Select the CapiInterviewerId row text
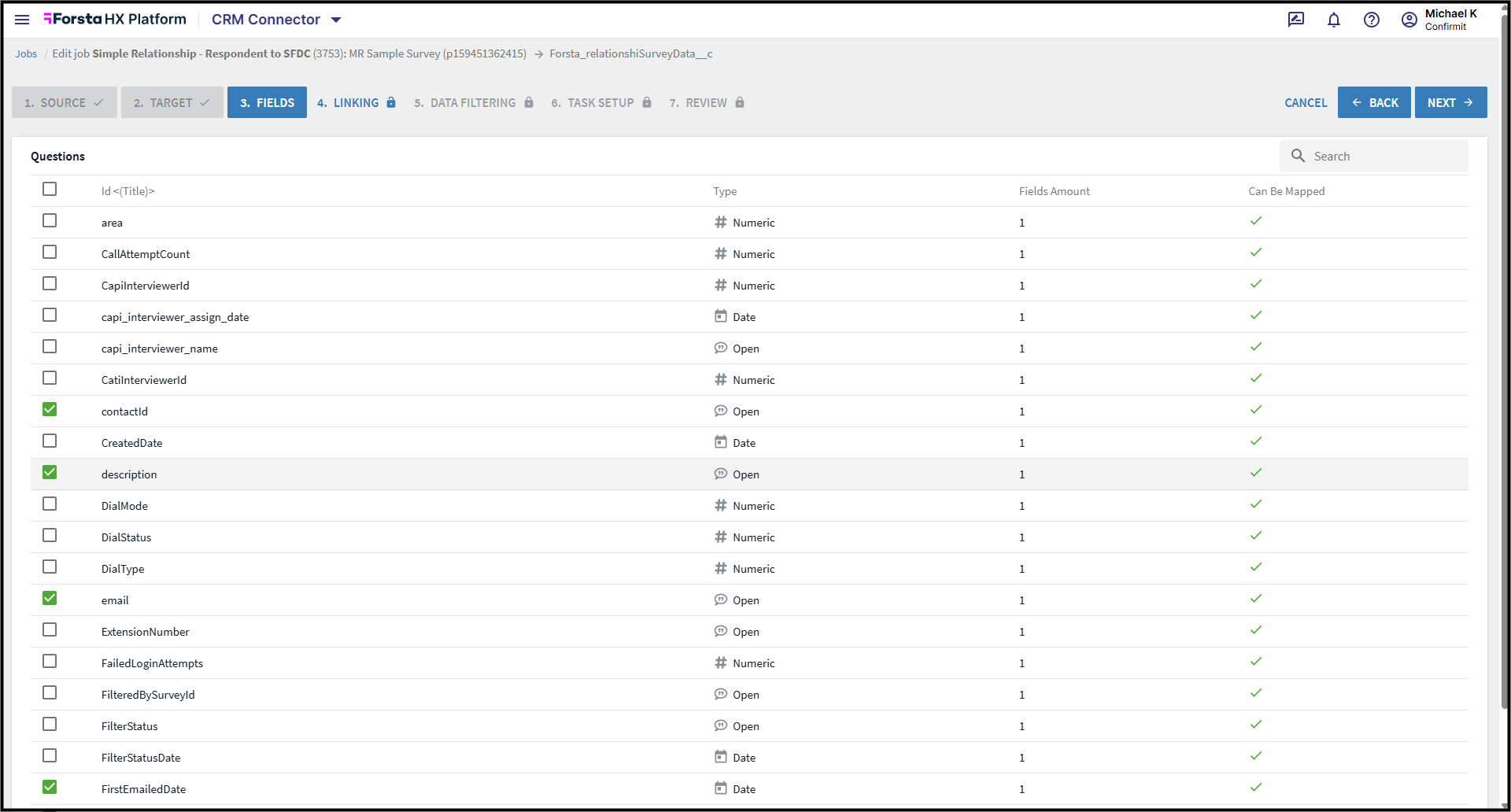 pos(146,286)
